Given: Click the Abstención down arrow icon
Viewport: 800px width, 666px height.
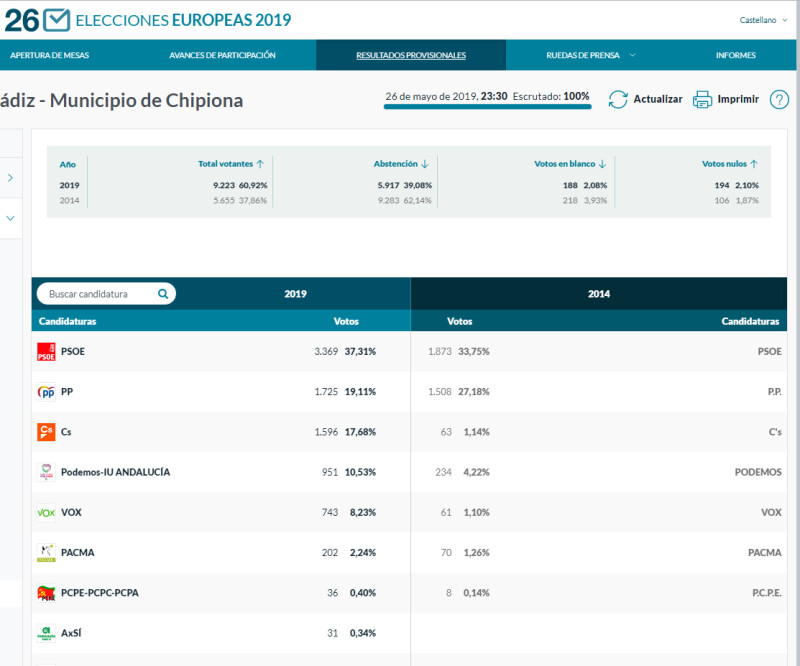Looking at the screenshot, I should point(424,164).
